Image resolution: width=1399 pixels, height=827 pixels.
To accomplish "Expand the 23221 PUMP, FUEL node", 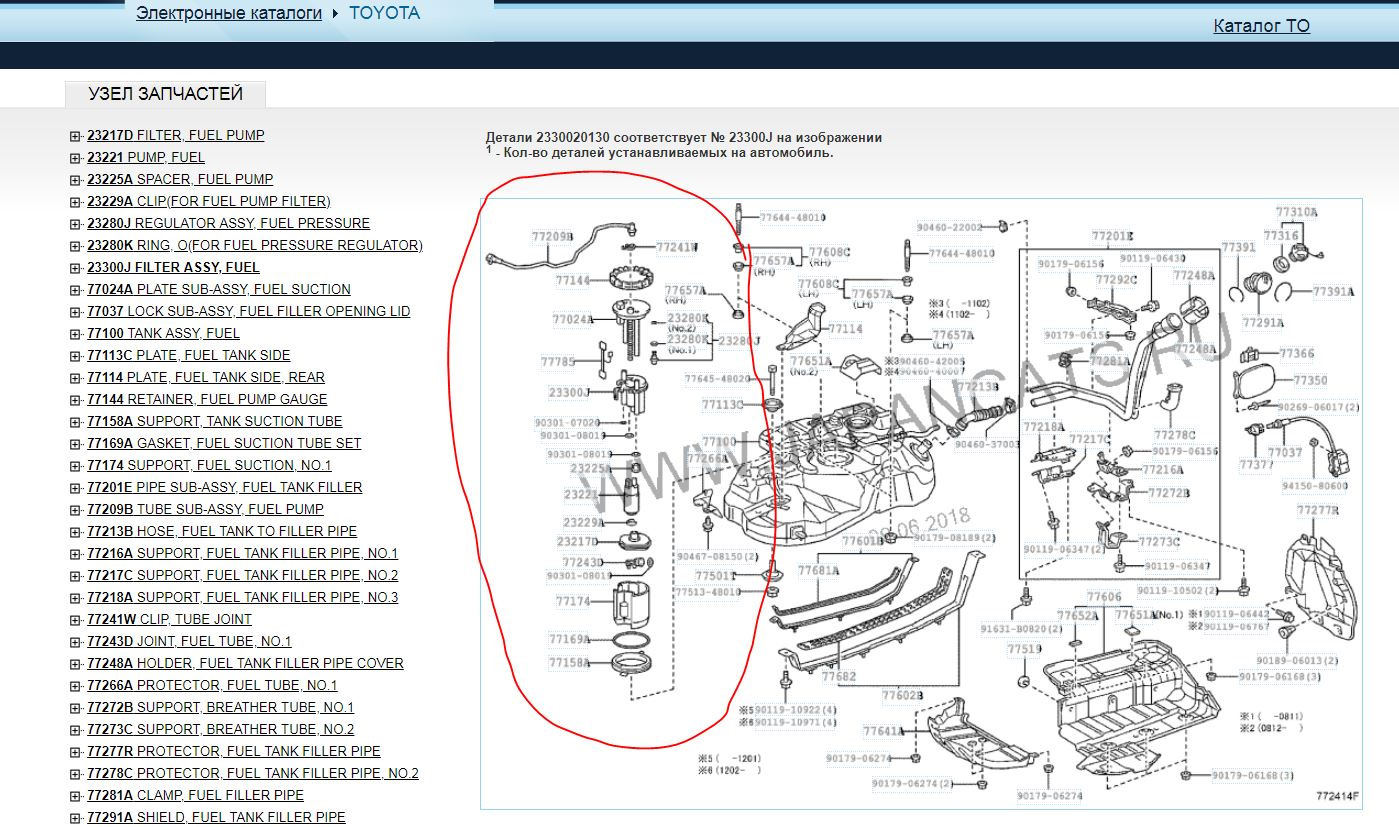I will pyautogui.click(x=75, y=157).
